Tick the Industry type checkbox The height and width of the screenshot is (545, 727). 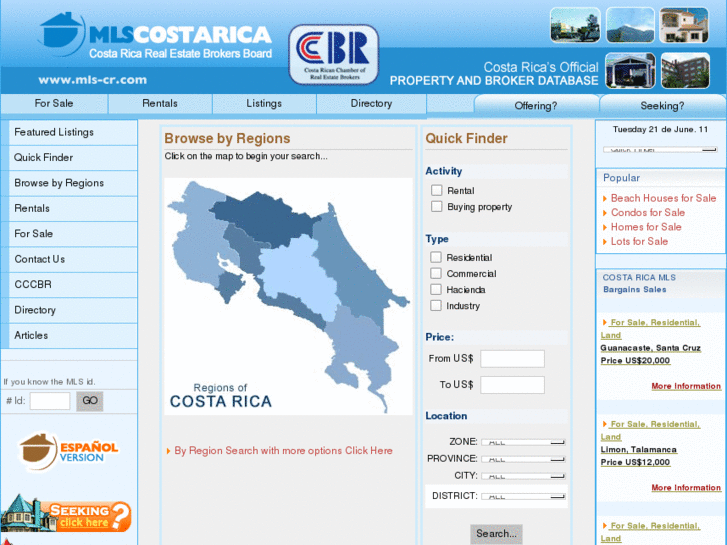point(435,306)
